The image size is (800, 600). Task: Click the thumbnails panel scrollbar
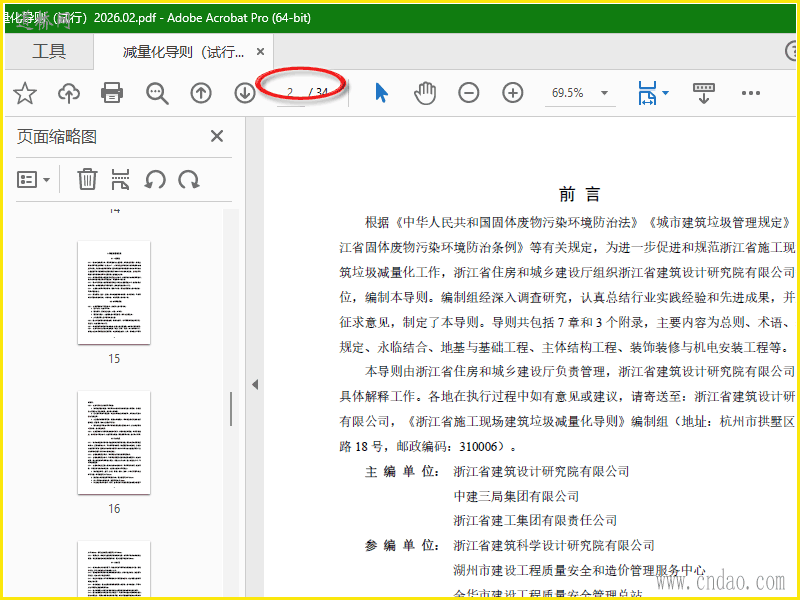click(x=231, y=408)
